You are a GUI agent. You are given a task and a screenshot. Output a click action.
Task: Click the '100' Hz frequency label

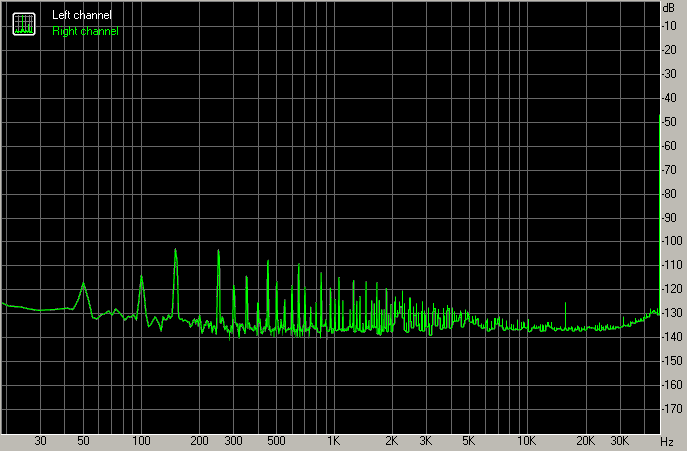141,441
